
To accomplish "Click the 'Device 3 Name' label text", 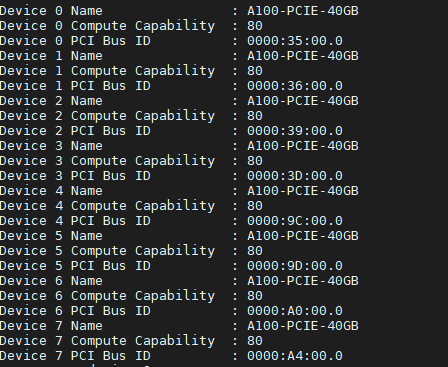I will pyautogui.click(x=51, y=146).
